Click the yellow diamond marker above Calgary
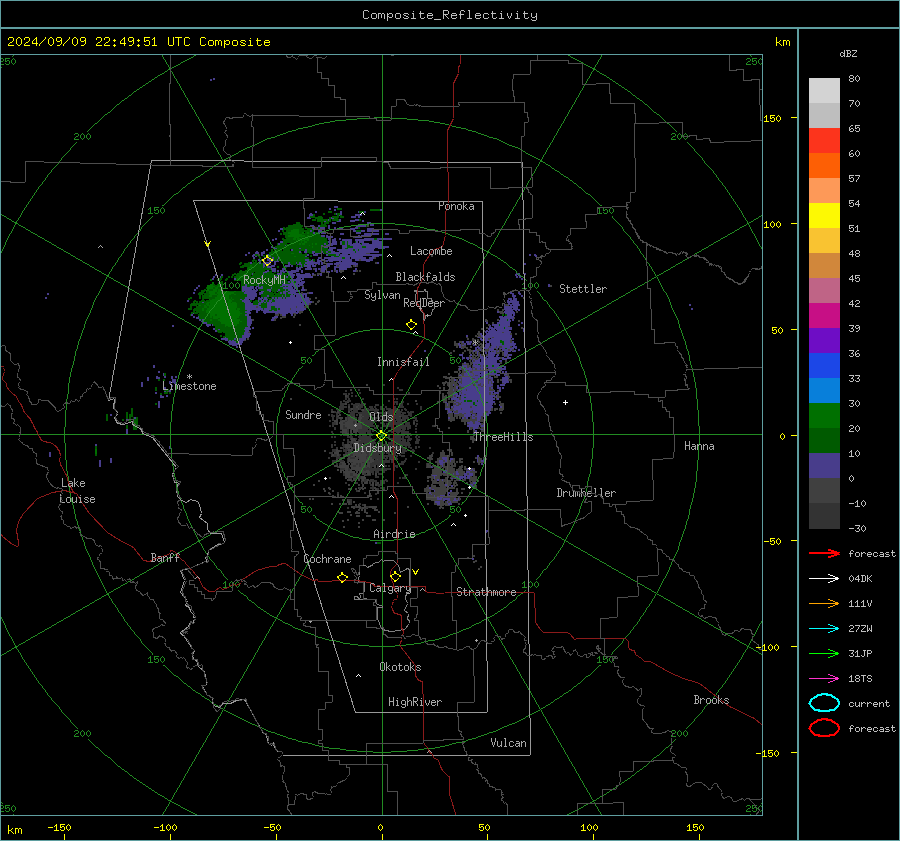 coord(395,576)
